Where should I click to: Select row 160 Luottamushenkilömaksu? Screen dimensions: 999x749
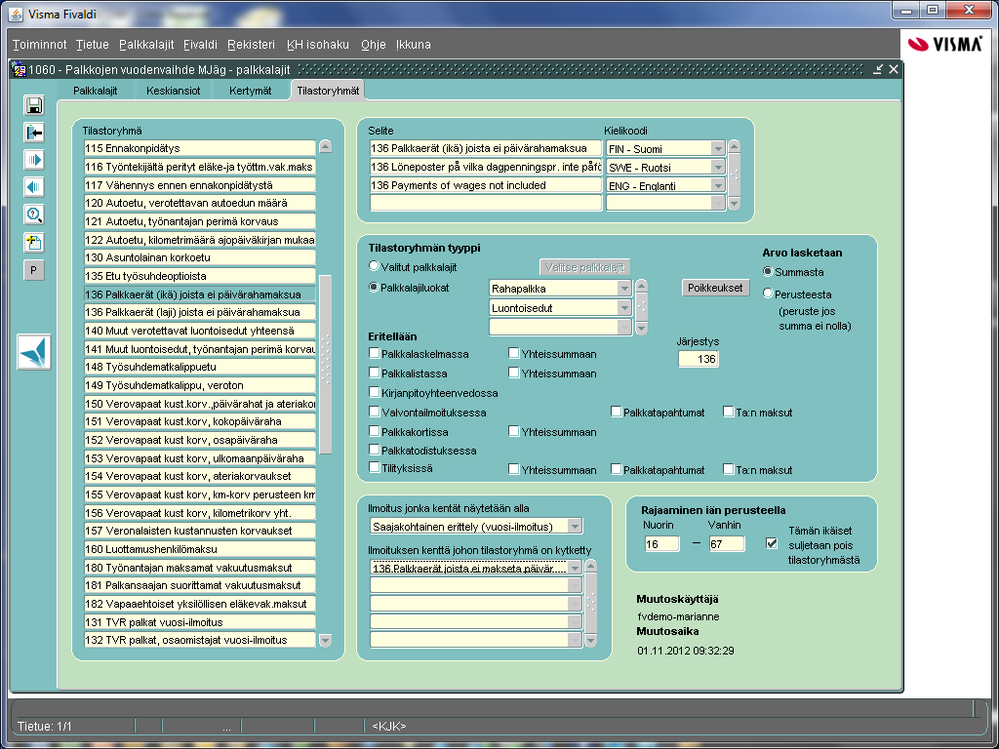coord(200,549)
